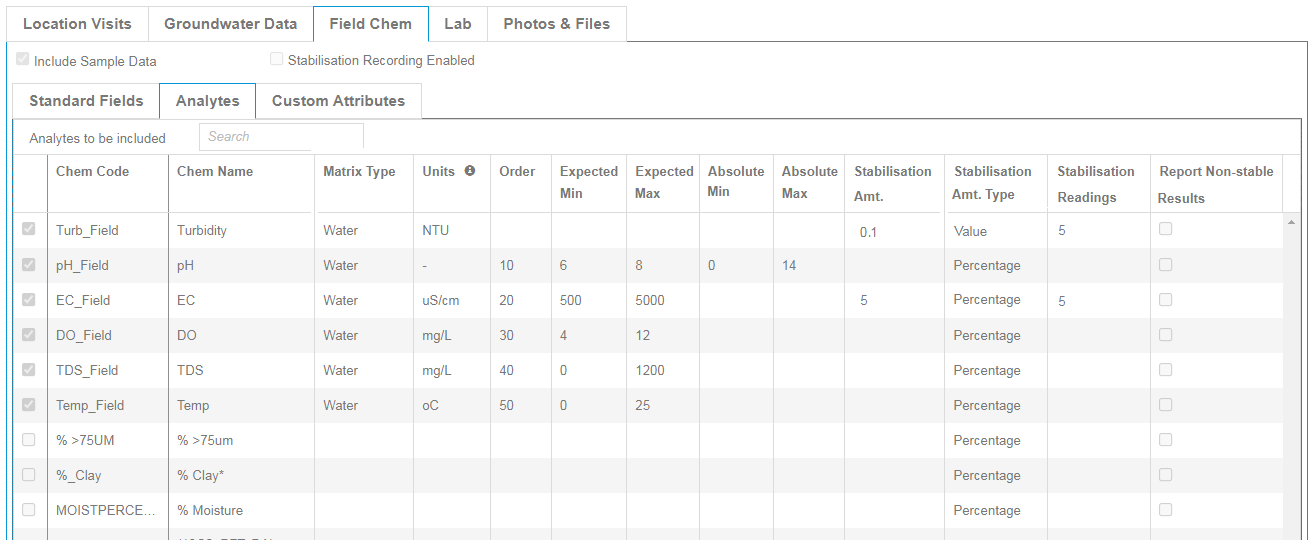
Task: Go to Standard Fields subtab
Action: pos(86,101)
